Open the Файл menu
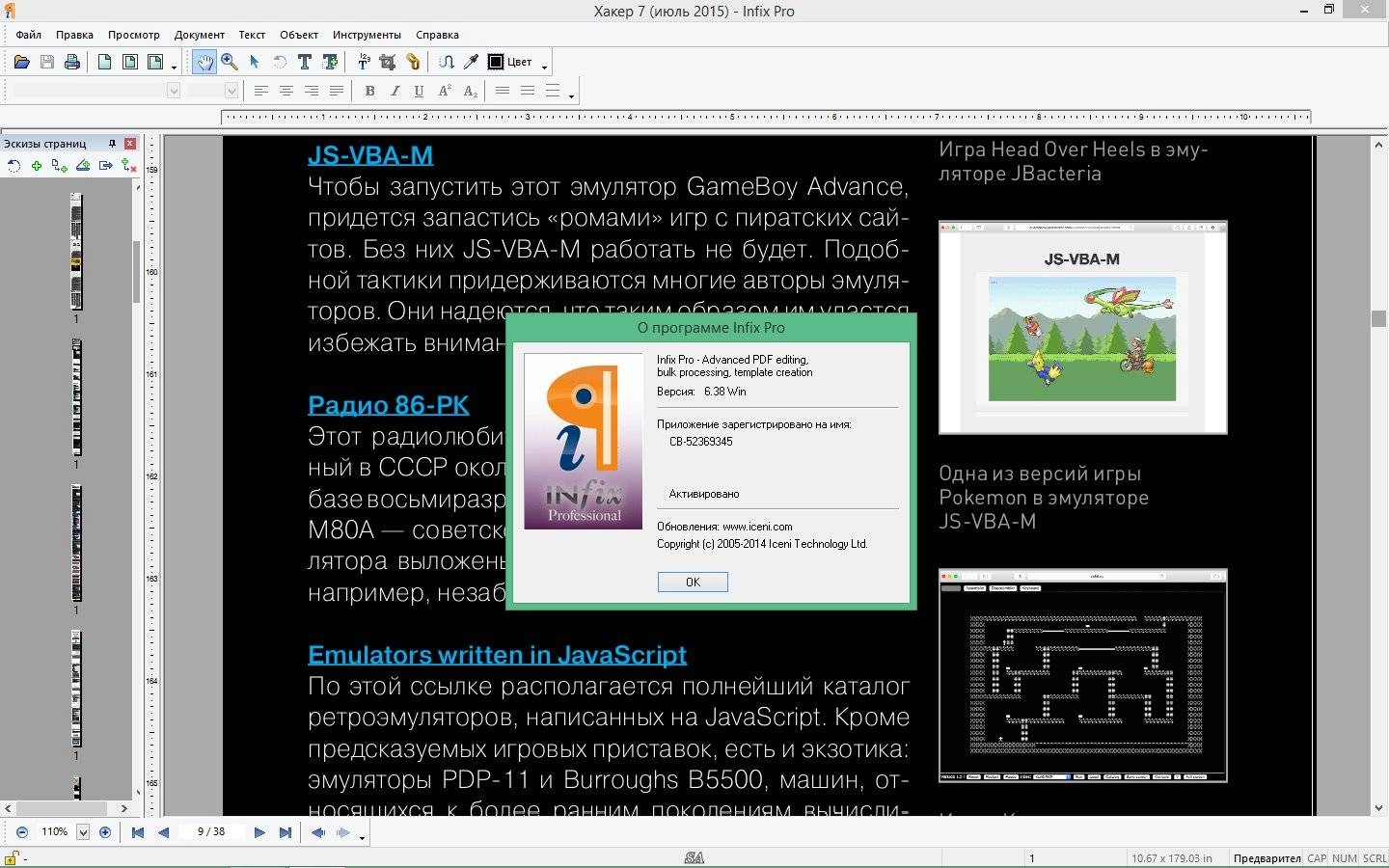The height and width of the screenshot is (868, 1389). click(x=29, y=35)
